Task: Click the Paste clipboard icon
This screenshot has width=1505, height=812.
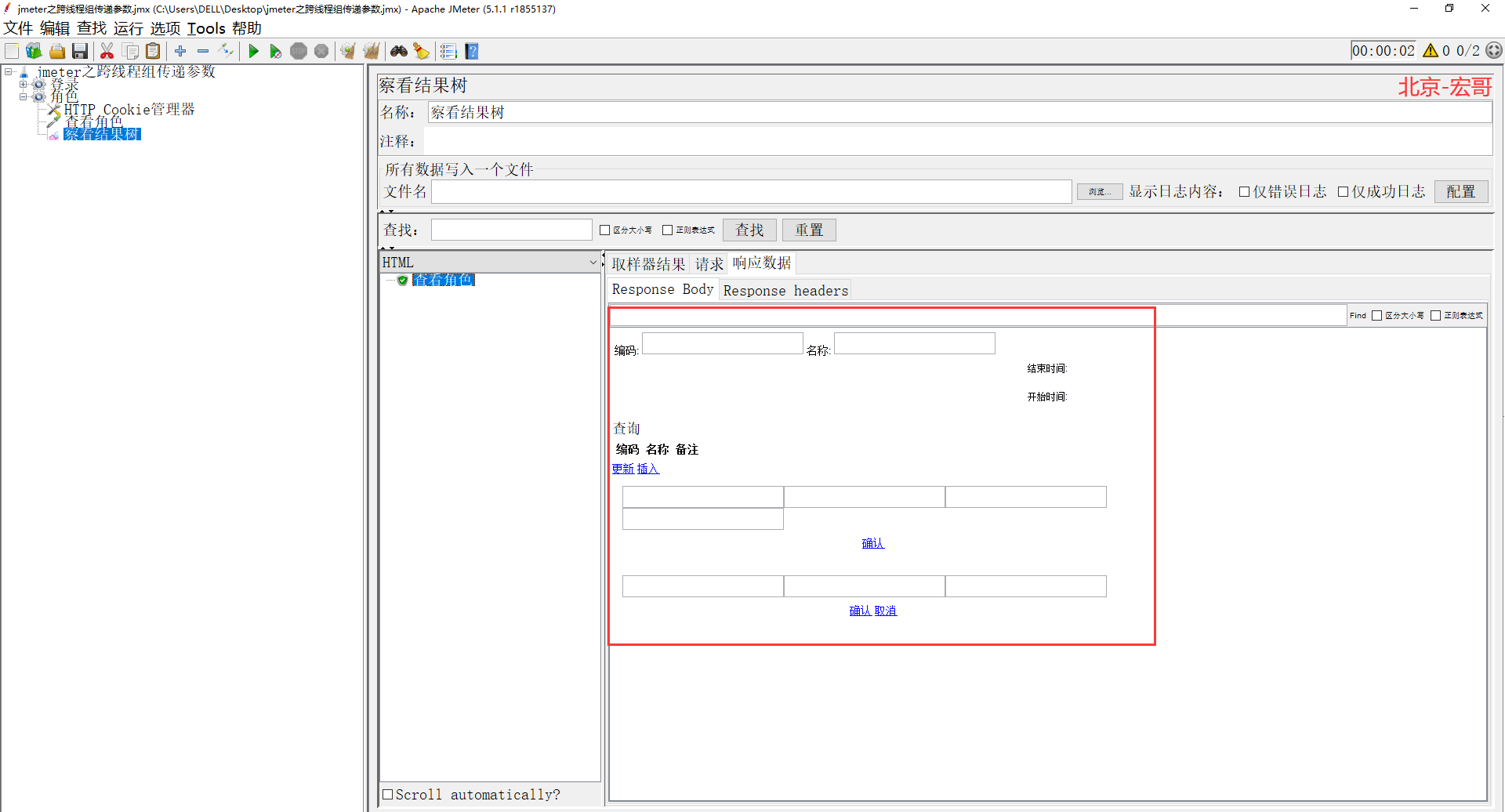Action: pyautogui.click(x=154, y=52)
